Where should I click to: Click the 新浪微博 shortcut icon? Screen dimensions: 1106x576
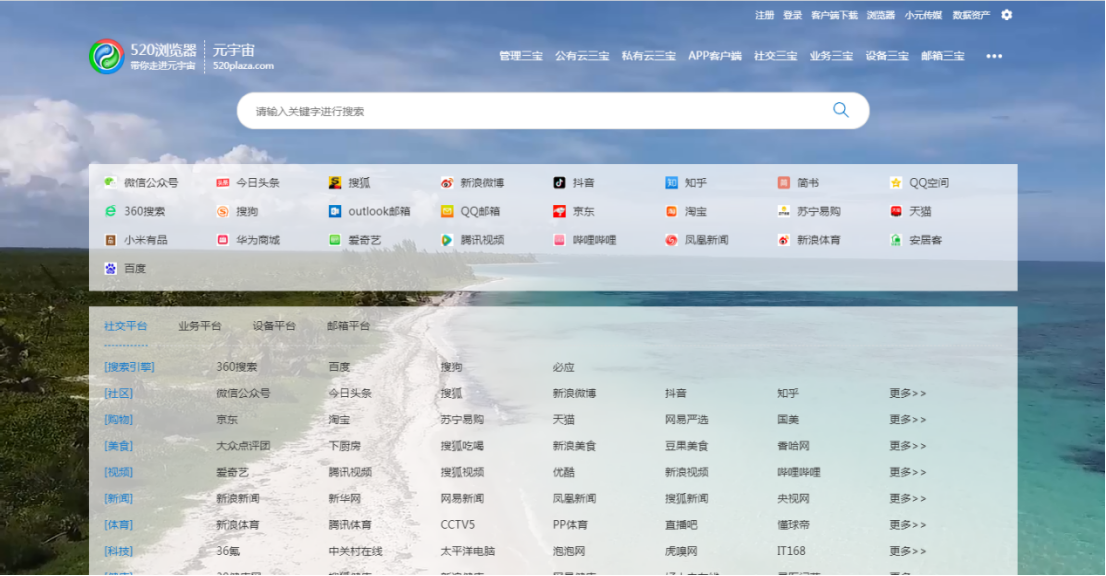click(x=447, y=183)
